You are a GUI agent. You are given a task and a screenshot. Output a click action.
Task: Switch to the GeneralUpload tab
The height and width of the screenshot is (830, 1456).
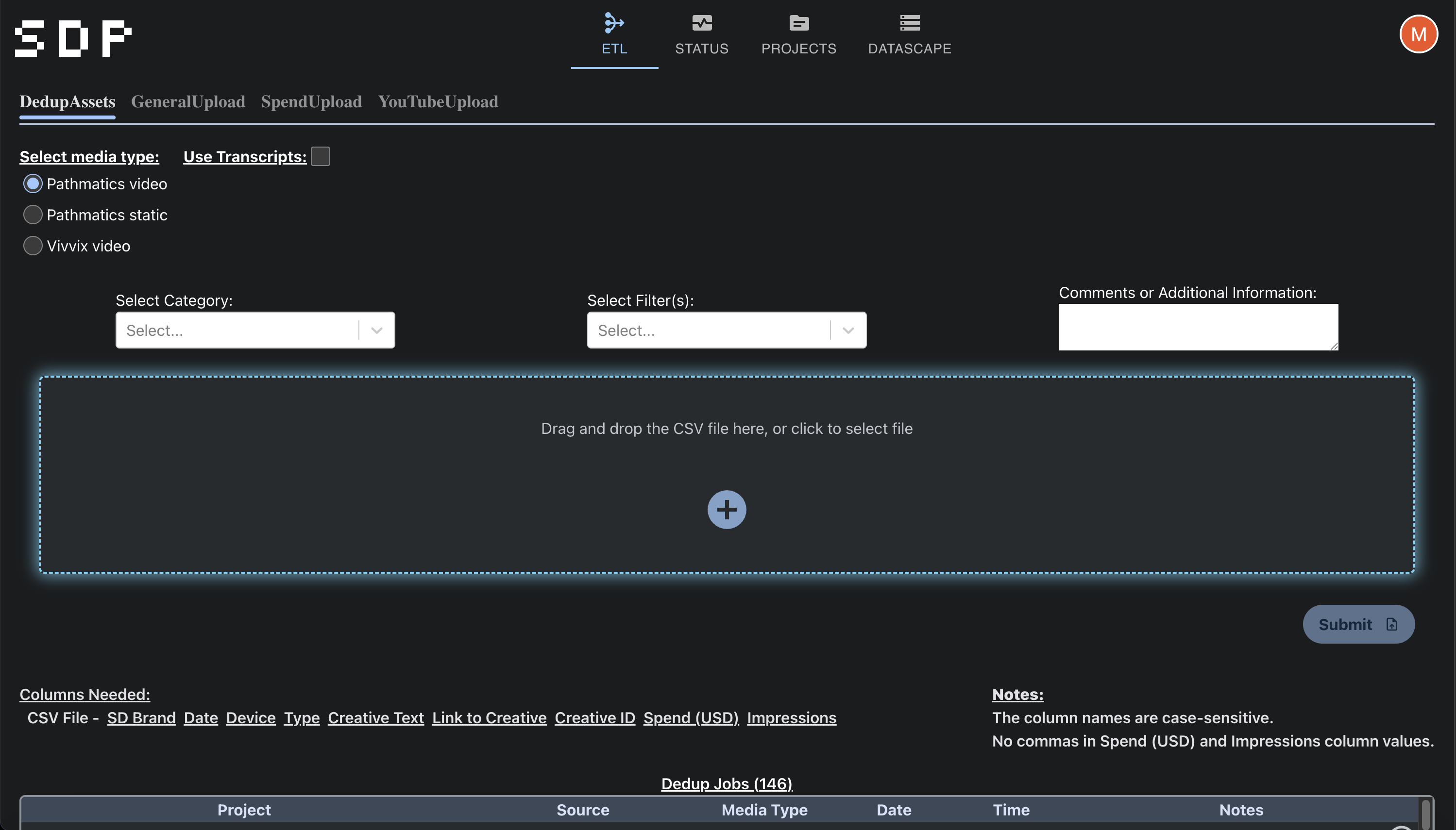pyautogui.click(x=187, y=101)
